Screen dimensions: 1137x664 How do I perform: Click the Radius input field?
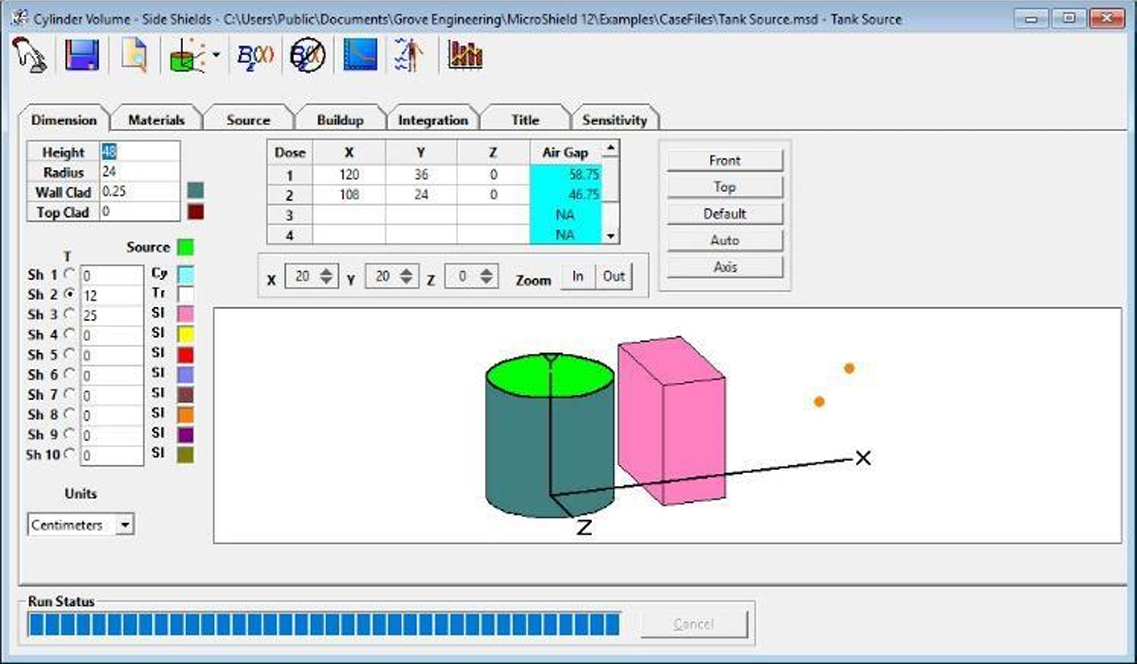click(x=139, y=172)
